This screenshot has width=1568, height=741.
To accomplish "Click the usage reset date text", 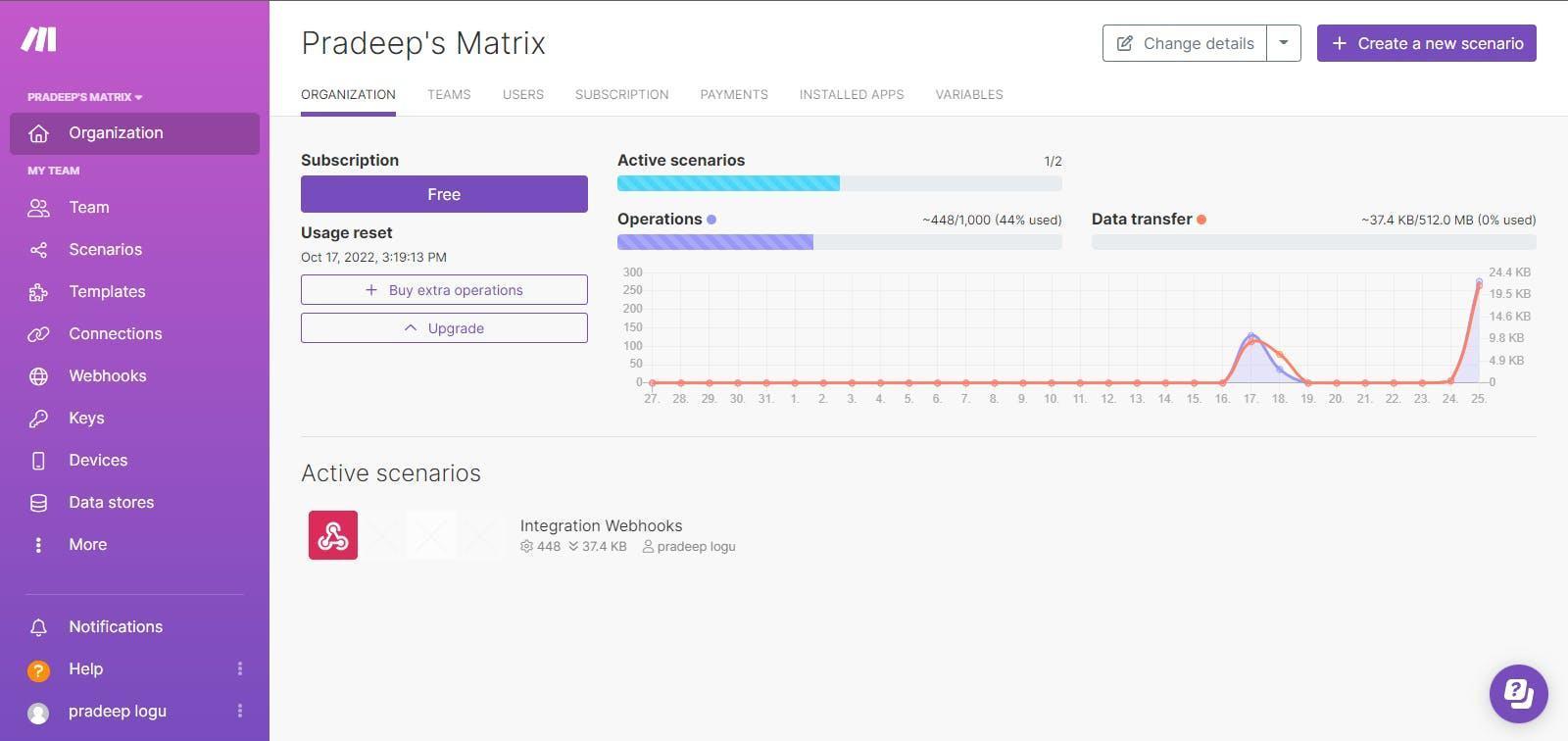I will (x=373, y=258).
